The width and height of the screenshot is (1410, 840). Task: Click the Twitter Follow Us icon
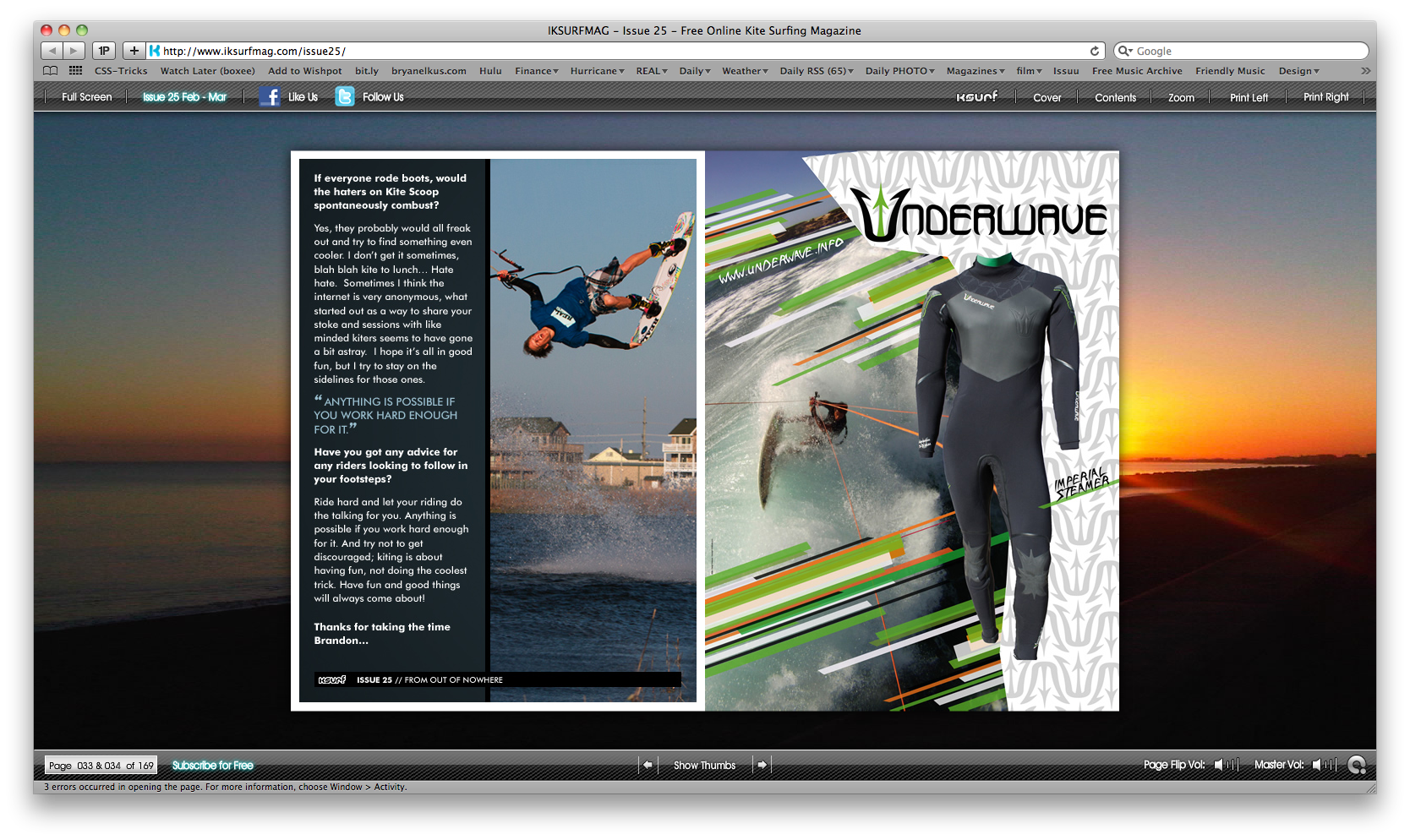coord(345,96)
